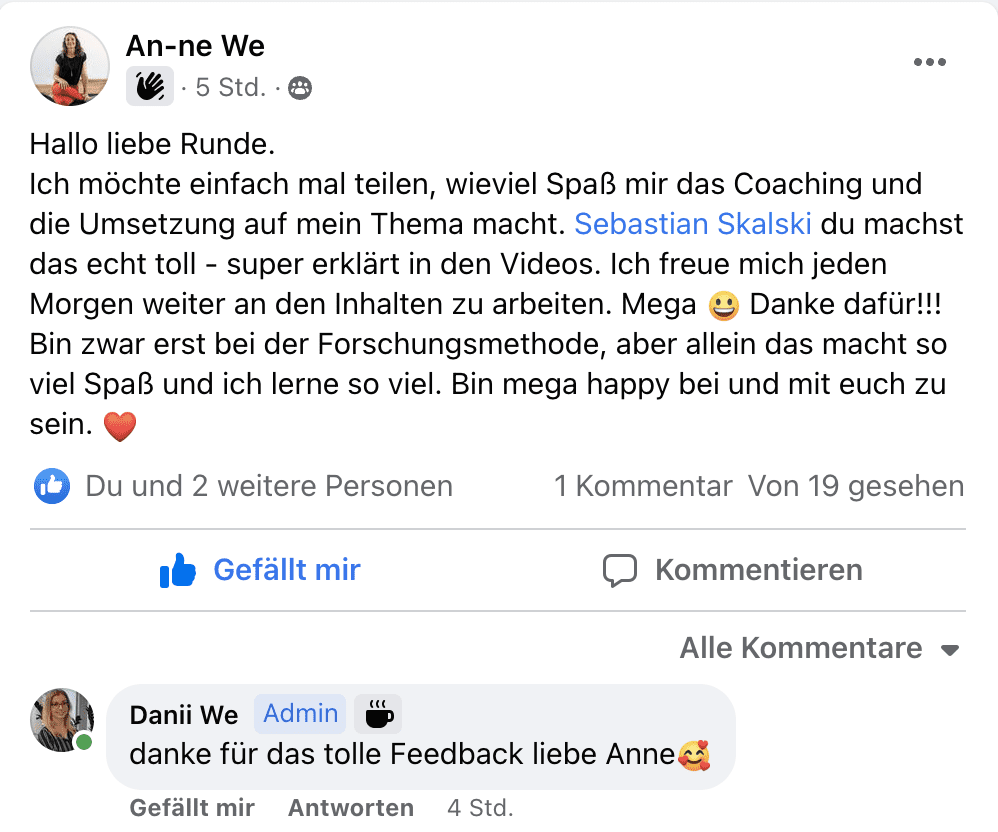
Task: Show who liked: Du und 2 weitere Personen
Action: coord(269,486)
